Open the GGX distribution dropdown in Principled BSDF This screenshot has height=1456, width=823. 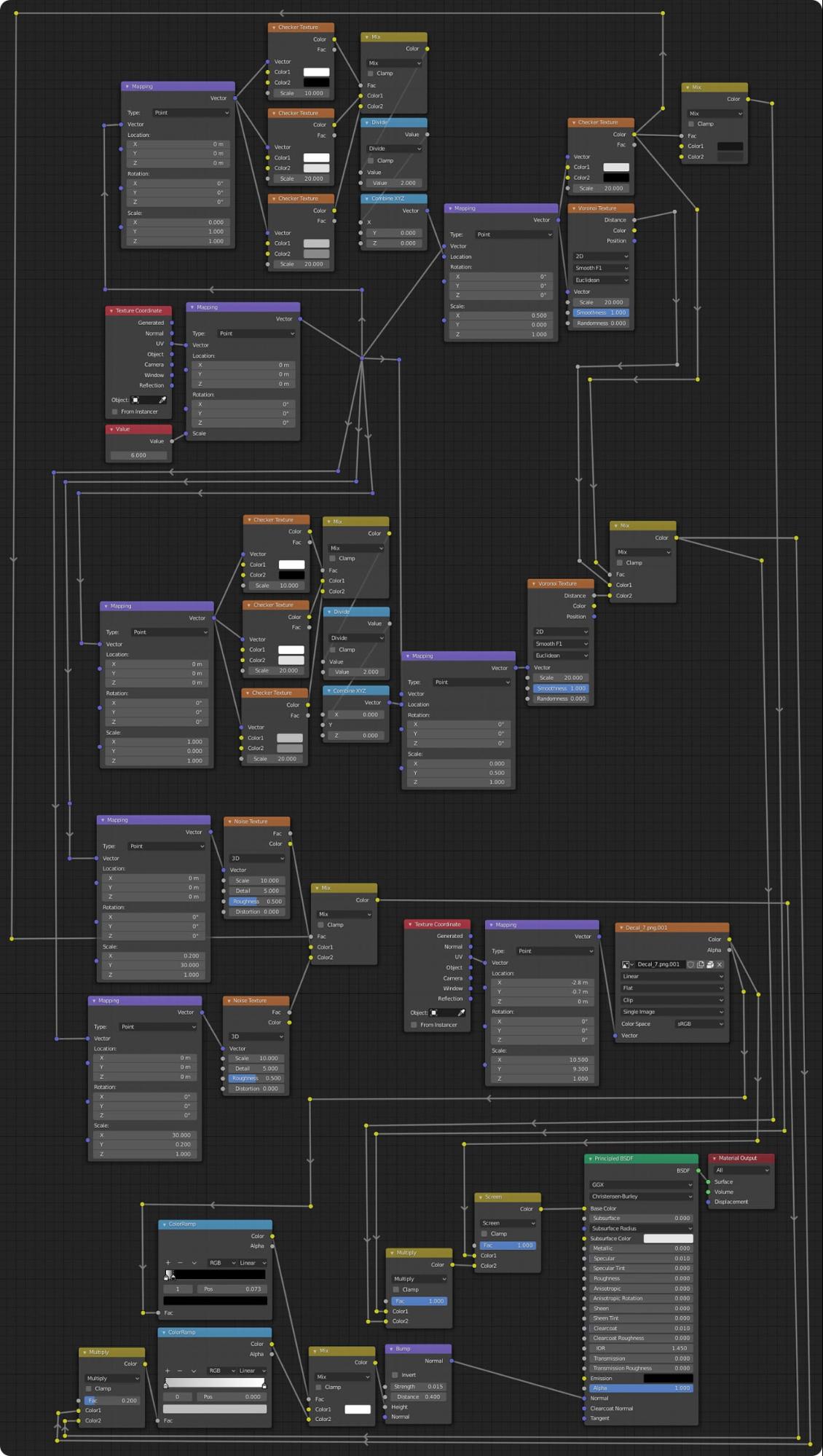[641, 1185]
